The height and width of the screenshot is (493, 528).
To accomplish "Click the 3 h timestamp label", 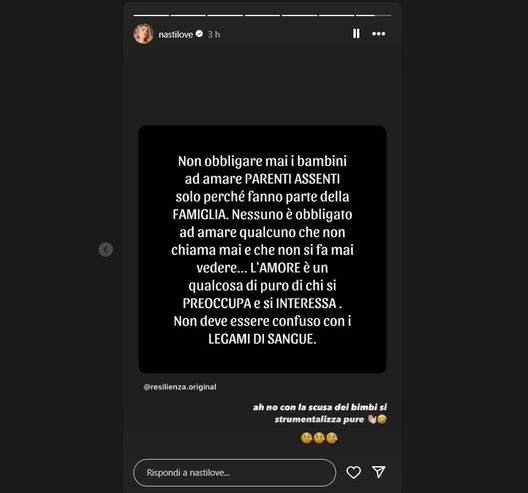I will 214,34.
